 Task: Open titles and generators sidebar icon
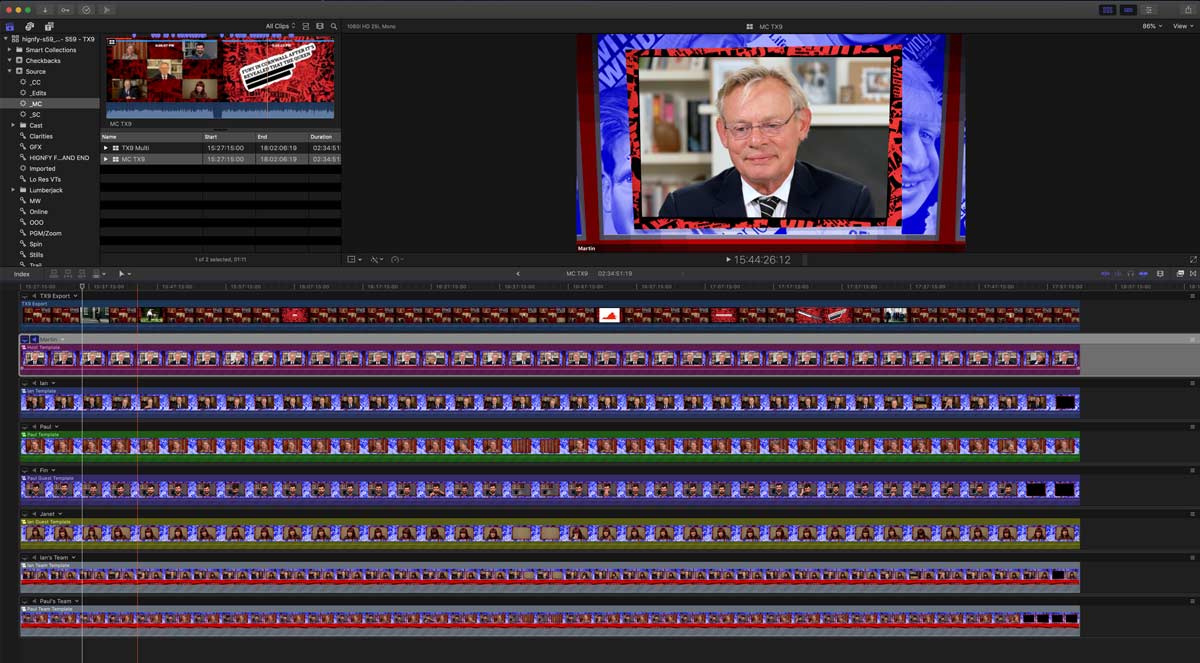49,26
